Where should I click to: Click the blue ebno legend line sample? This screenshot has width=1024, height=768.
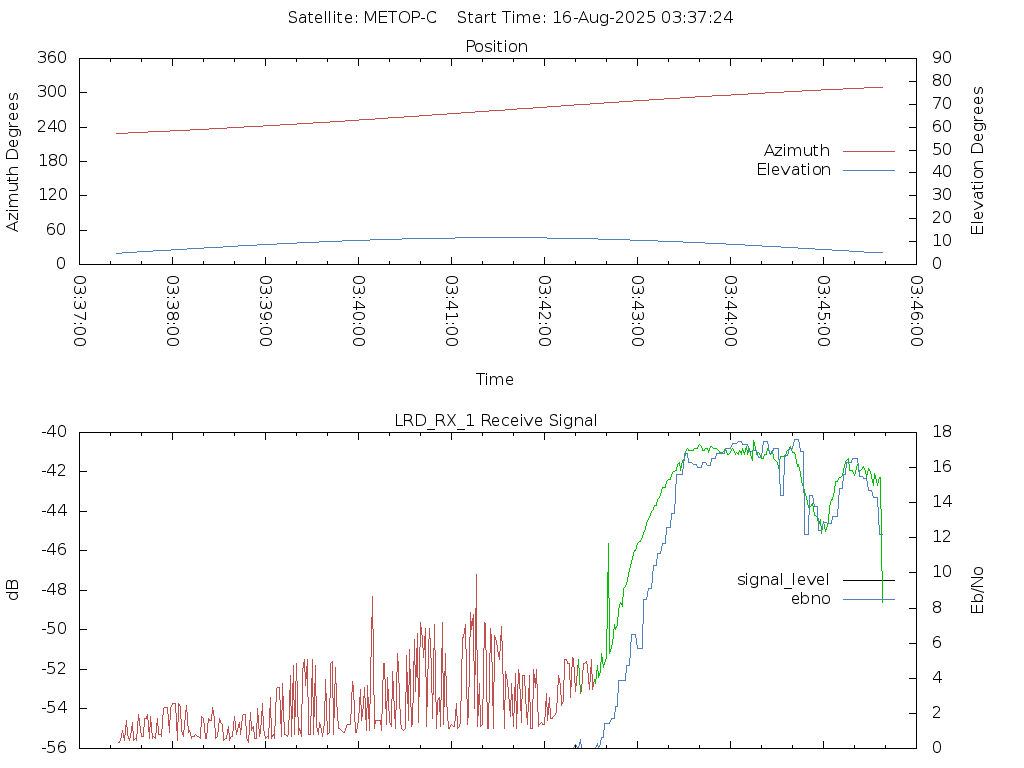(869, 600)
